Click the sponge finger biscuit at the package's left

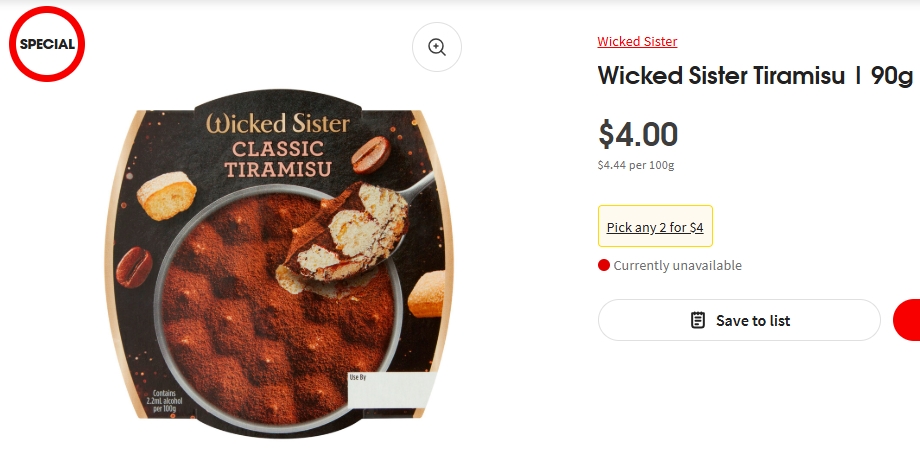166,197
